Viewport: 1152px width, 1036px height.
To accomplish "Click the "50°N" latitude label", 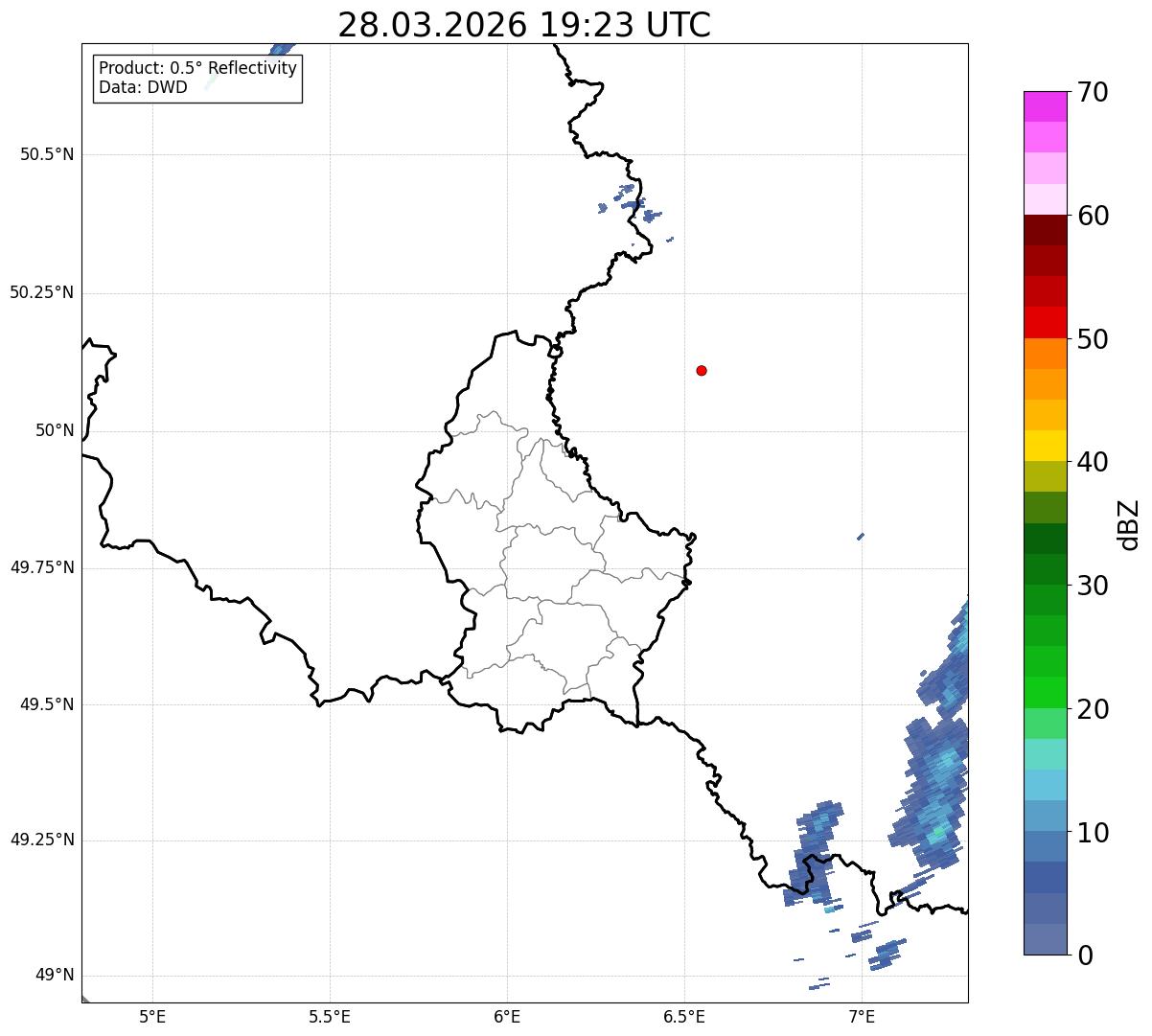I will click(55, 430).
